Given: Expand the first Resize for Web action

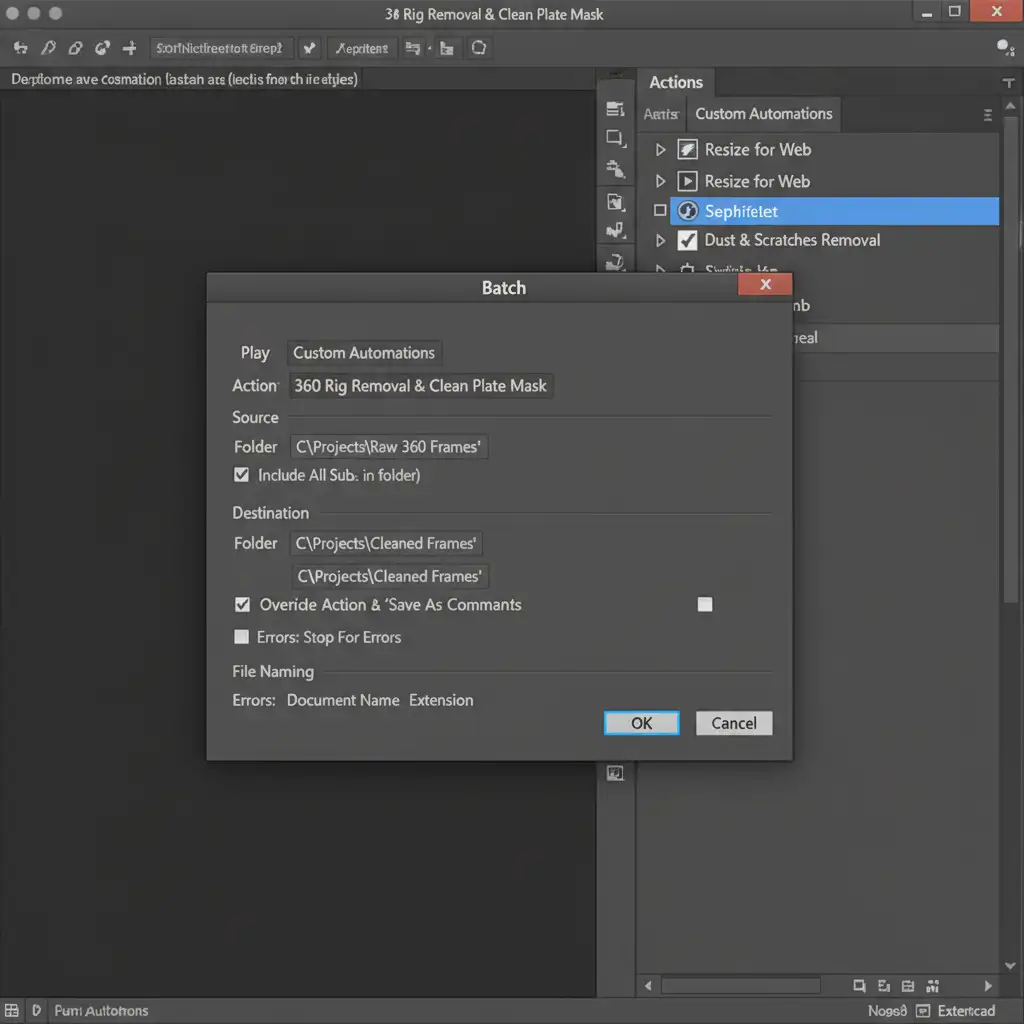Looking at the screenshot, I should click(660, 150).
